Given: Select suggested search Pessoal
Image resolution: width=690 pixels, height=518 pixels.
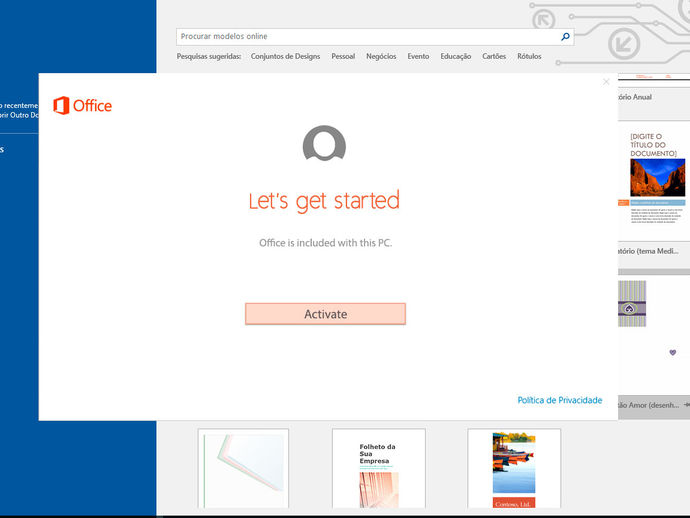Looking at the screenshot, I should click(x=343, y=56).
